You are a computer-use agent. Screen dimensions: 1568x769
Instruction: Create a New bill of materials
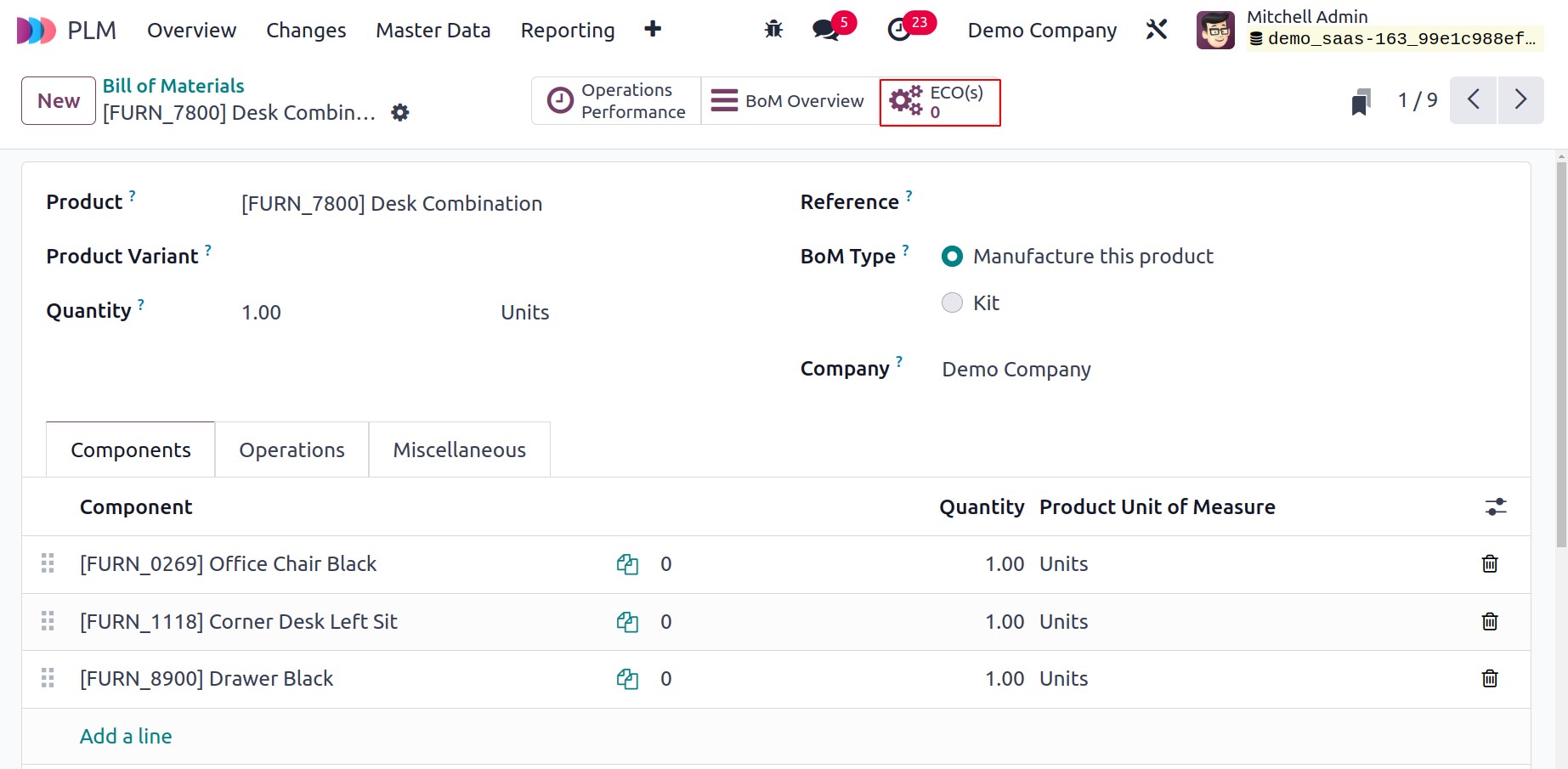[x=59, y=101]
